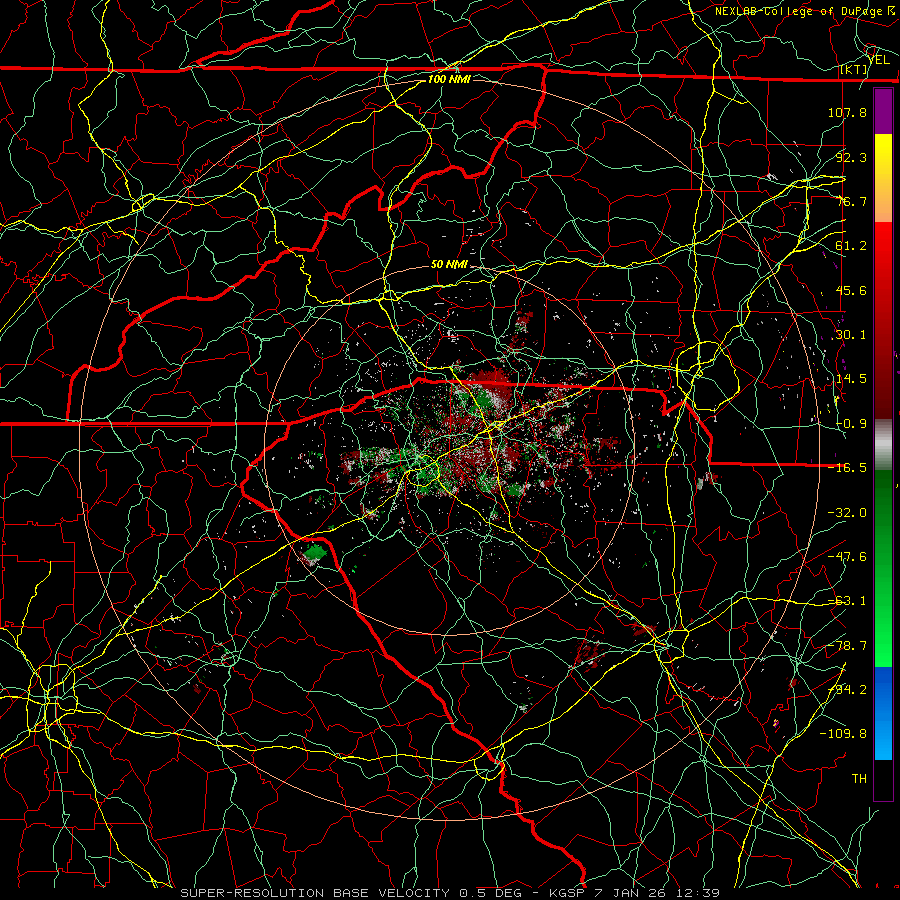The width and height of the screenshot is (900, 900).
Task: Click the TH legend label
Action: (x=859, y=779)
